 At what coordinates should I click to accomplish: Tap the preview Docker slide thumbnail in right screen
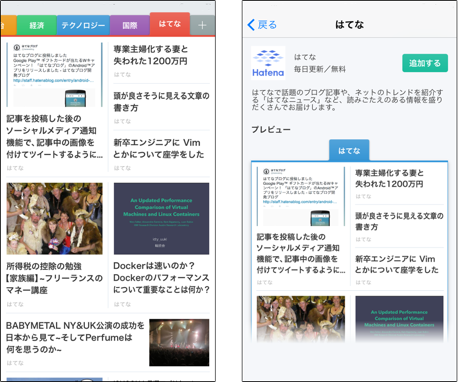pos(399,318)
